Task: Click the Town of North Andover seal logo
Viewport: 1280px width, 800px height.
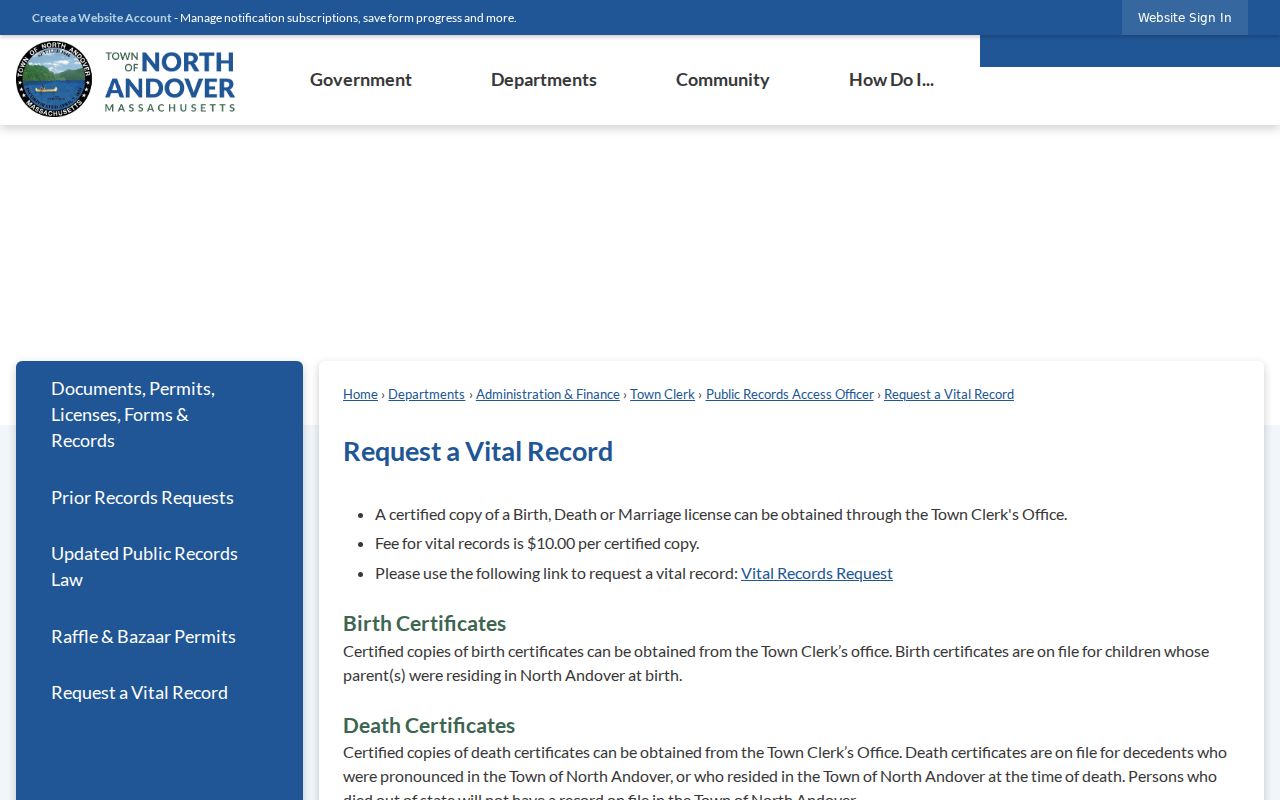Action: [54, 79]
